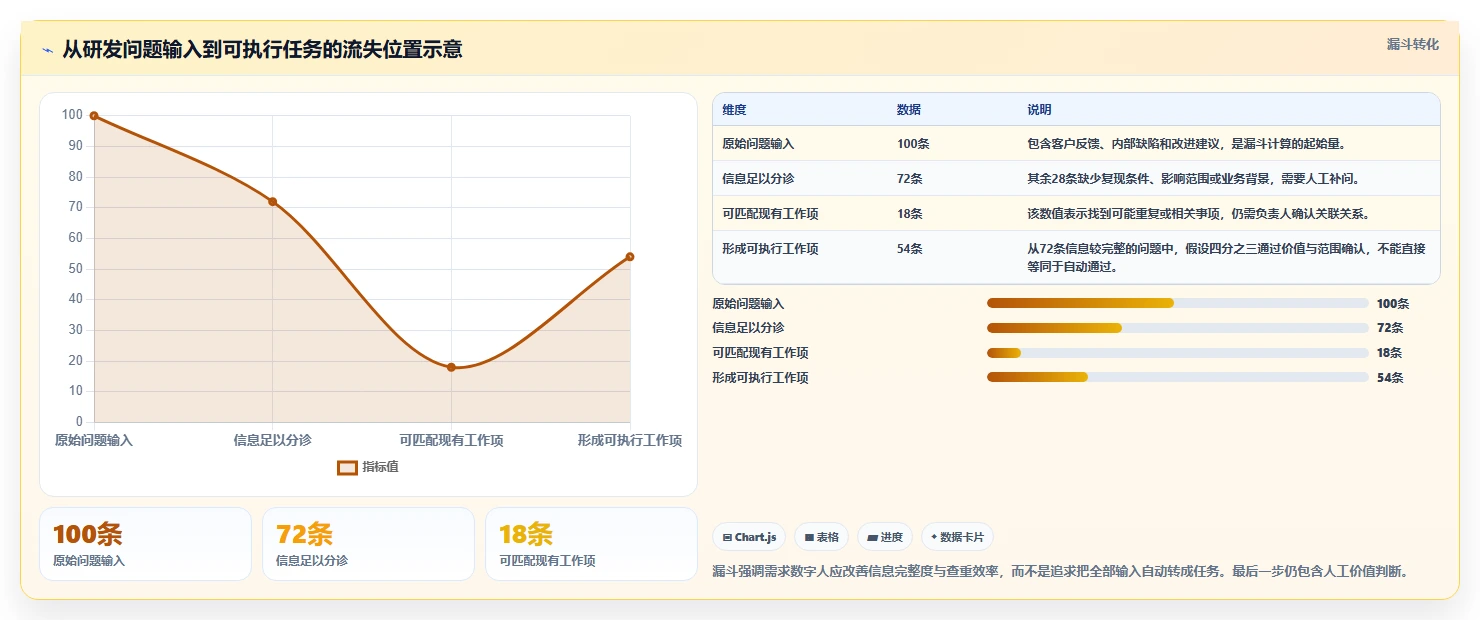Click the description beginning 该数值表示找到

click(x=1198, y=214)
